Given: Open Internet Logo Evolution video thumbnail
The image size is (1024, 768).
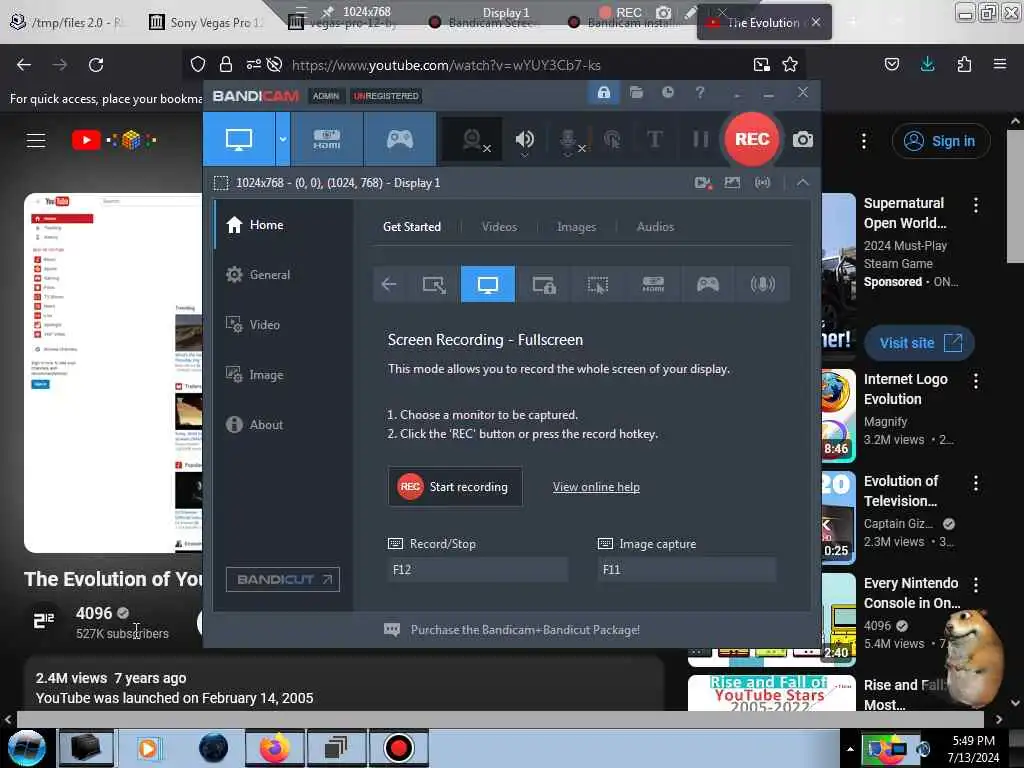Looking at the screenshot, I should pyautogui.click(x=839, y=415).
